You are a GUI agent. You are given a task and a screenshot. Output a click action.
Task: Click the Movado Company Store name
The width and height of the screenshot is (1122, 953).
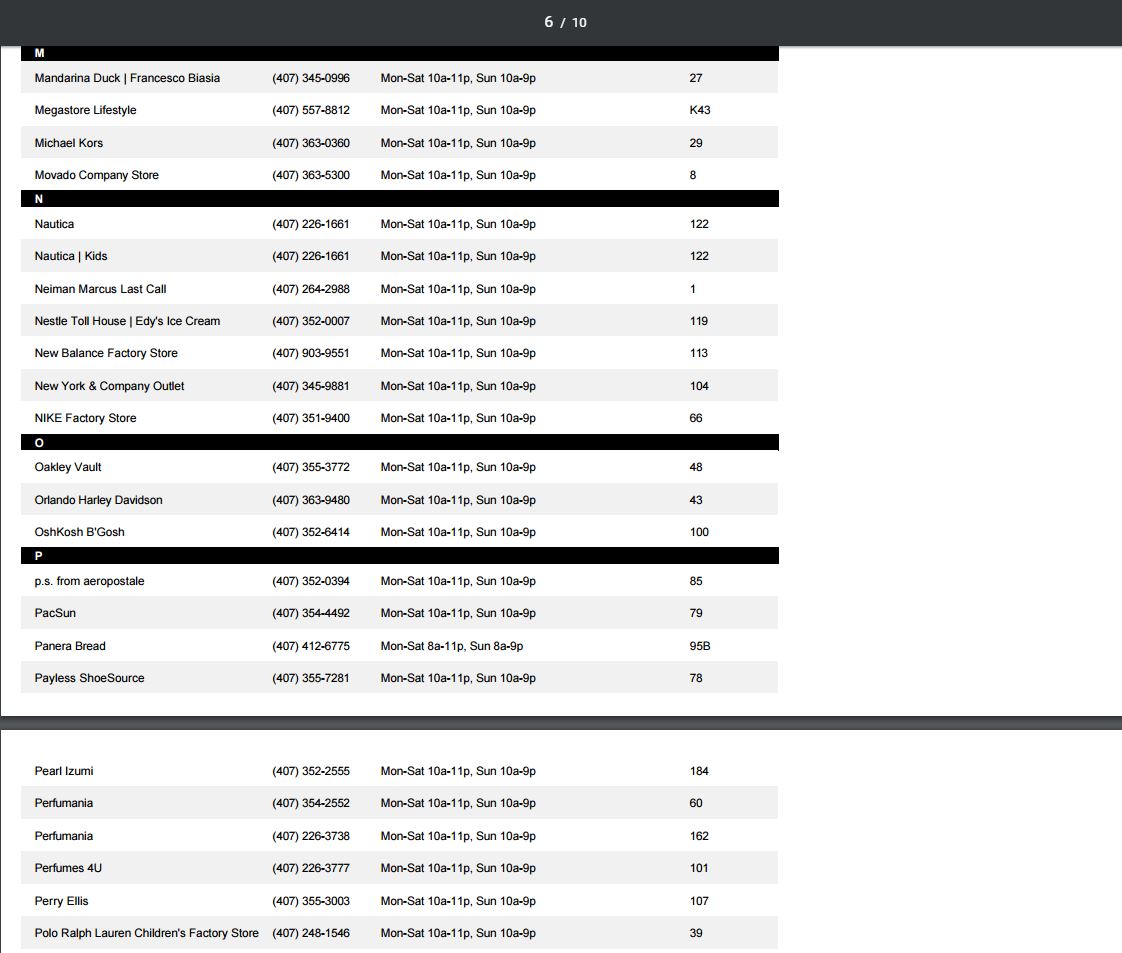coord(96,175)
